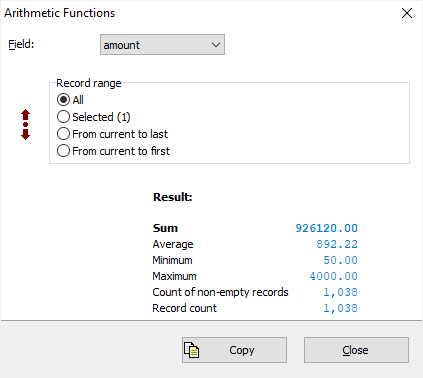Image resolution: width=423 pixels, height=378 pixels.
Task: Click the Sum label
Action: tap(165, 228)
